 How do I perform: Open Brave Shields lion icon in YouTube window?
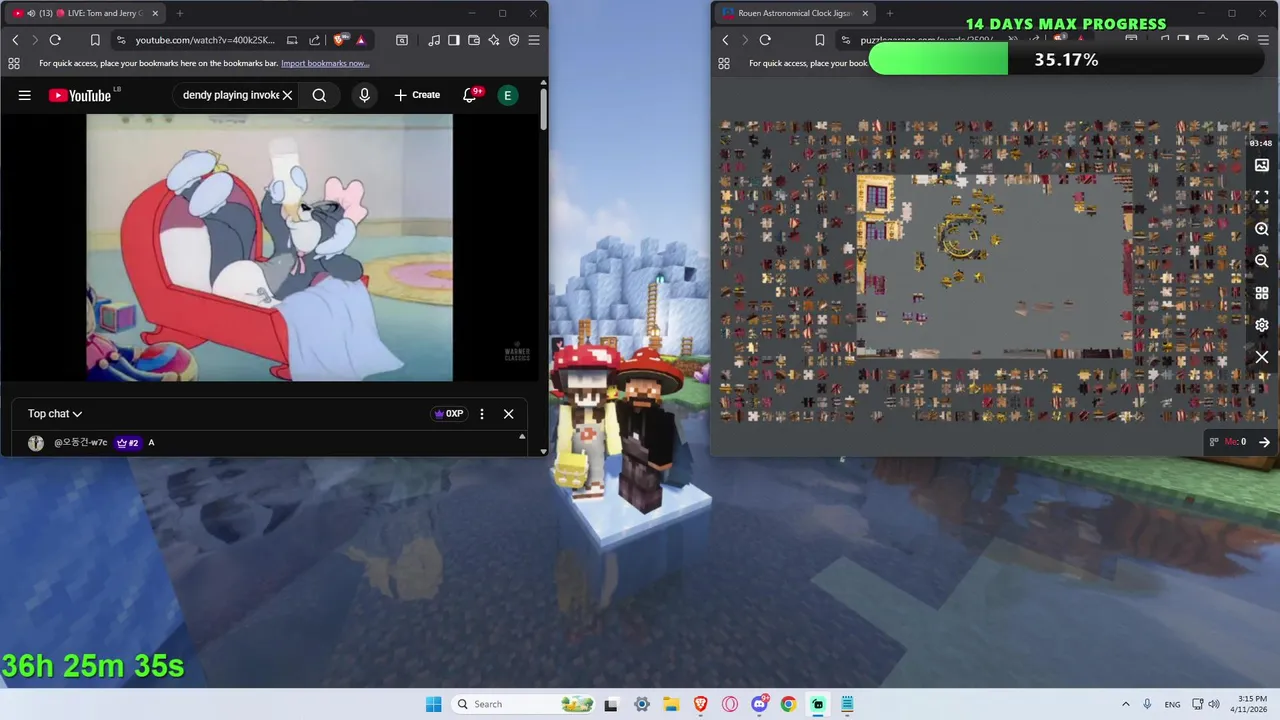click(x=340, y=40)
